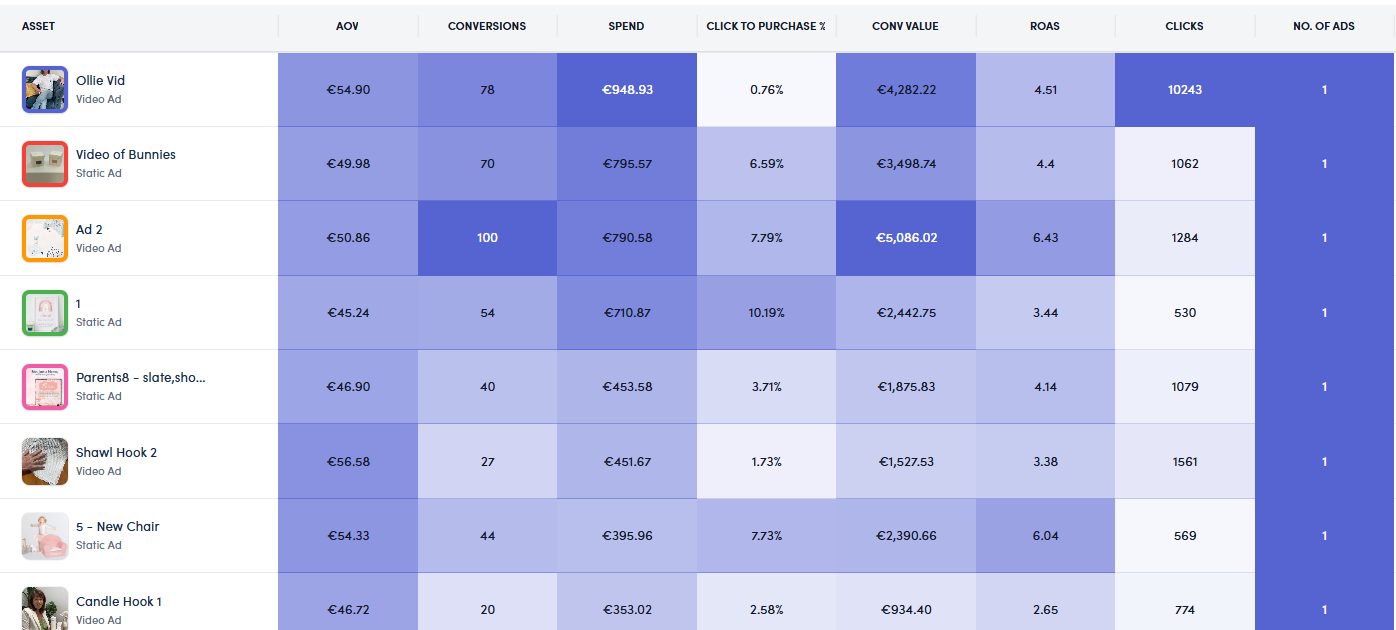Sort by Click to Purchase % header
1396x630 pixels.
(x=766, y=26)
